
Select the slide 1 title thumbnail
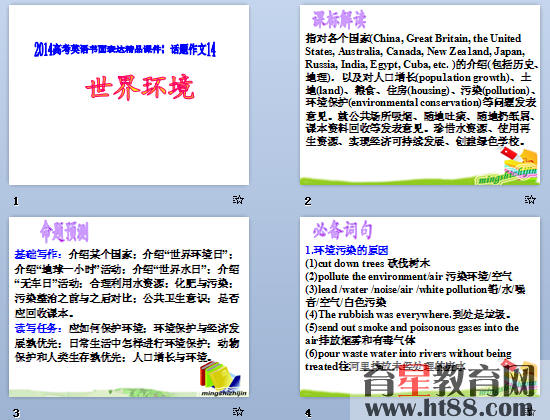(x=129, y=95)
